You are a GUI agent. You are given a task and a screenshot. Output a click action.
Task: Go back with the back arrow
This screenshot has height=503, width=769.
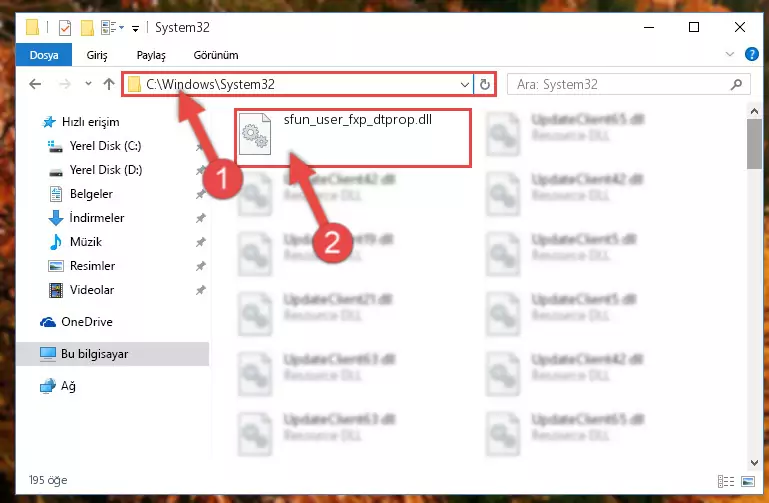point(35,84)
